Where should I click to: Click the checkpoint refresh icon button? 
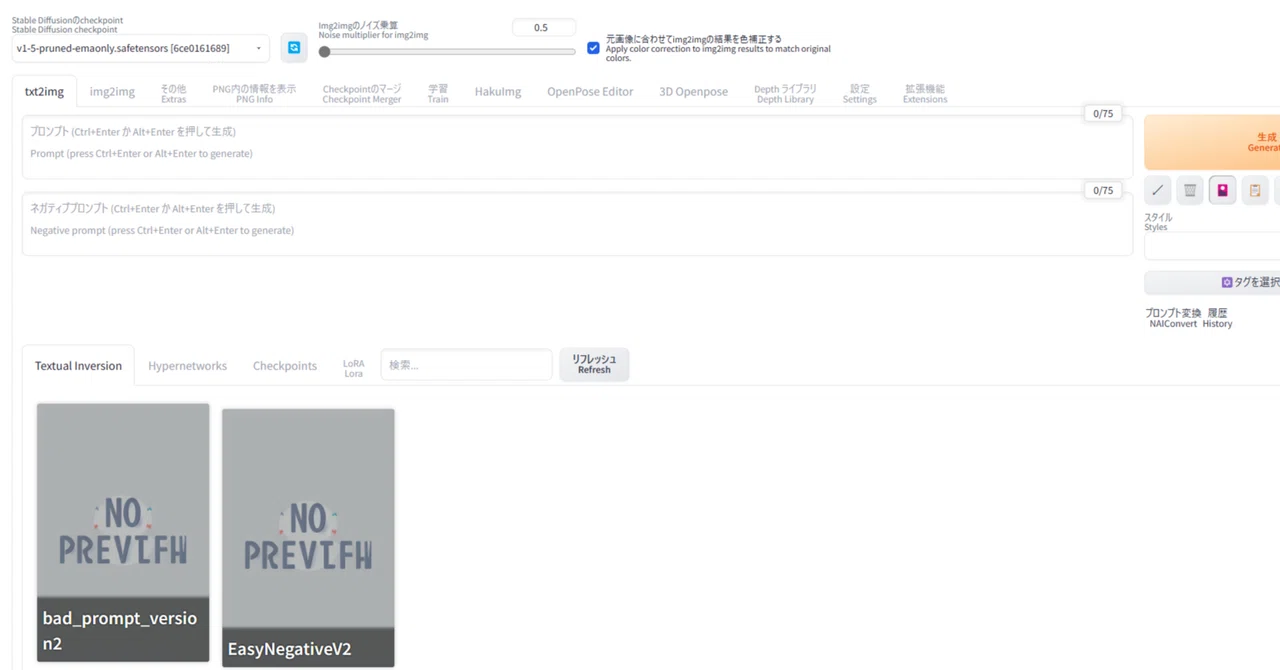pyautogui.click(x=294, y=47)
